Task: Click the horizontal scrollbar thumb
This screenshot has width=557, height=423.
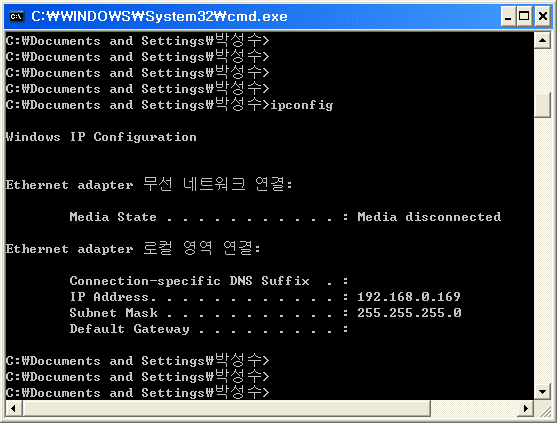Action: [x=227, y=408]
